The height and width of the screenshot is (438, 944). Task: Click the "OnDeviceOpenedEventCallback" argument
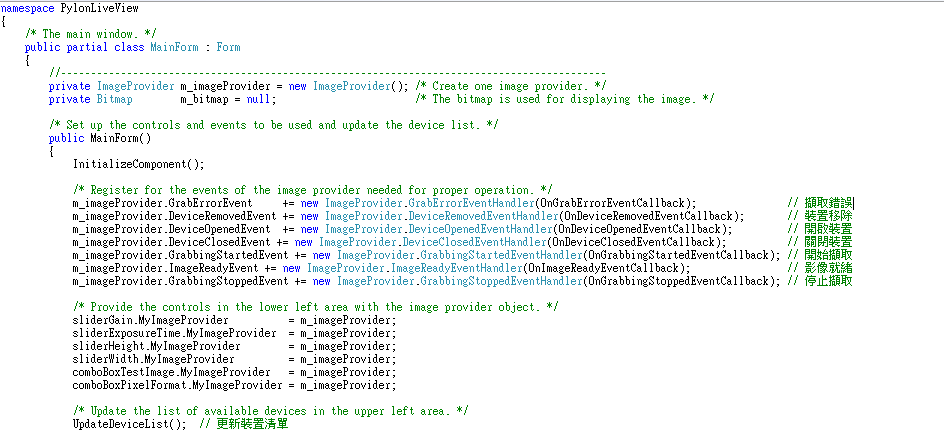(x=639, y=229)
